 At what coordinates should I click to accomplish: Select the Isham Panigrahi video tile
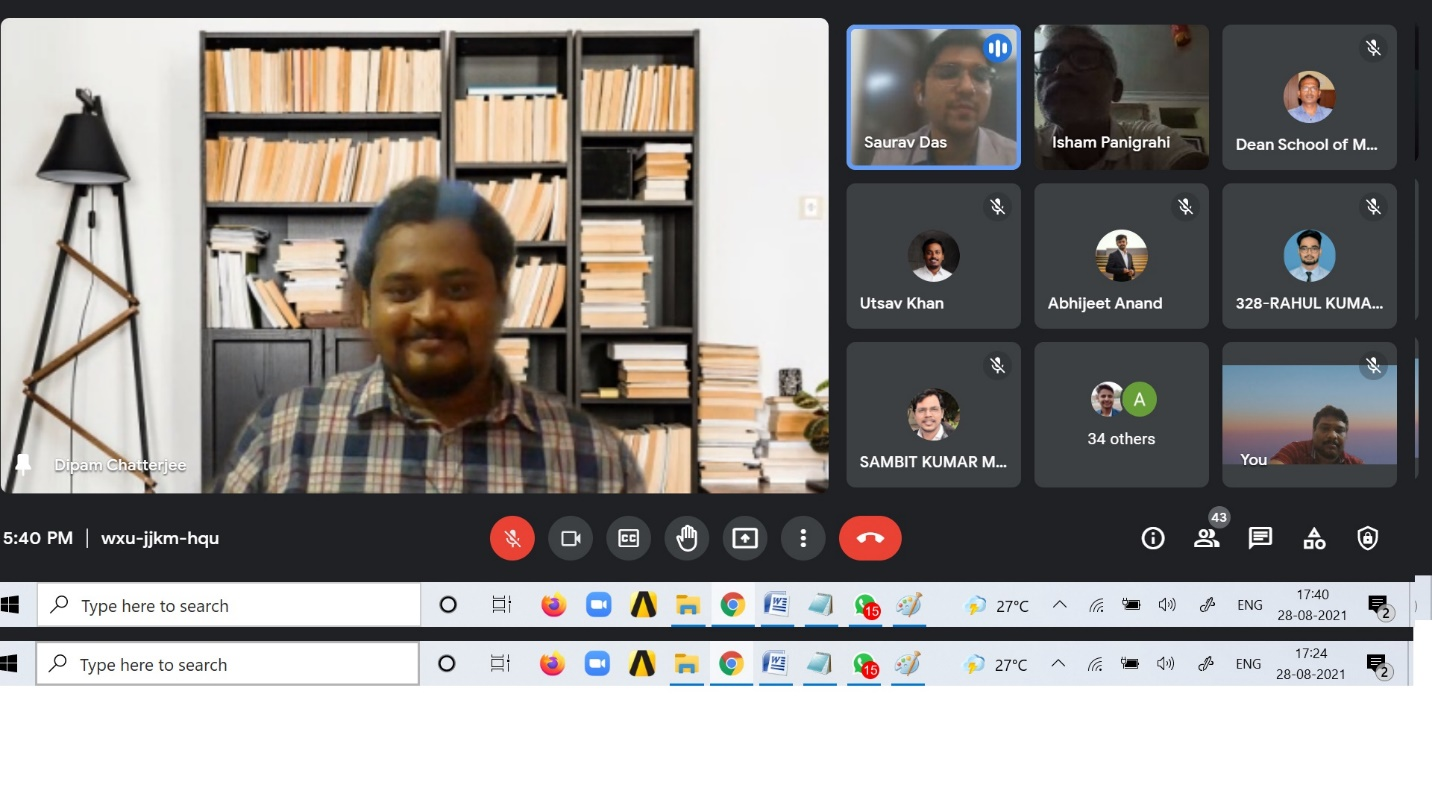(1121, 97)
